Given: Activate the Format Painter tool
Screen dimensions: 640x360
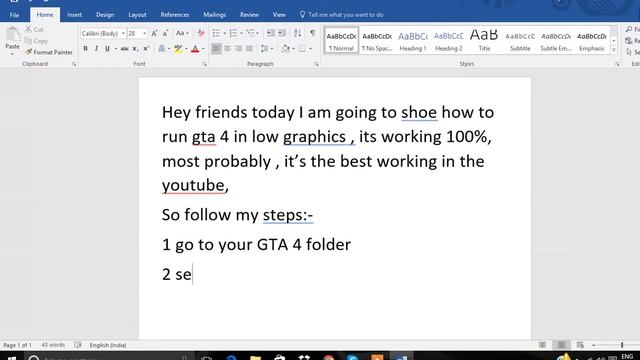Looking at the screenshot, I should coord(49,52).
